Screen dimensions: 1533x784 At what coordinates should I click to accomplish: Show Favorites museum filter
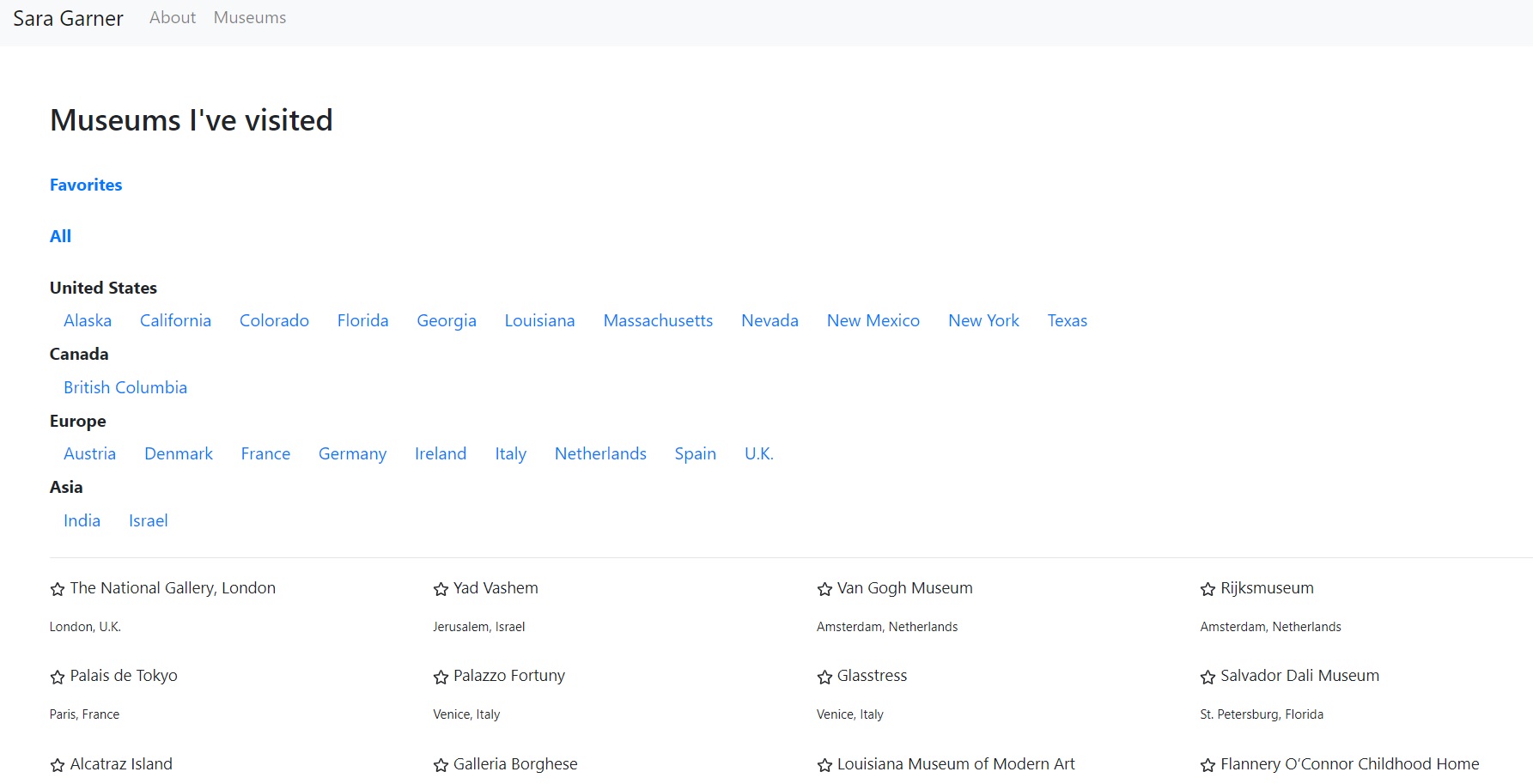click(86, 185)
